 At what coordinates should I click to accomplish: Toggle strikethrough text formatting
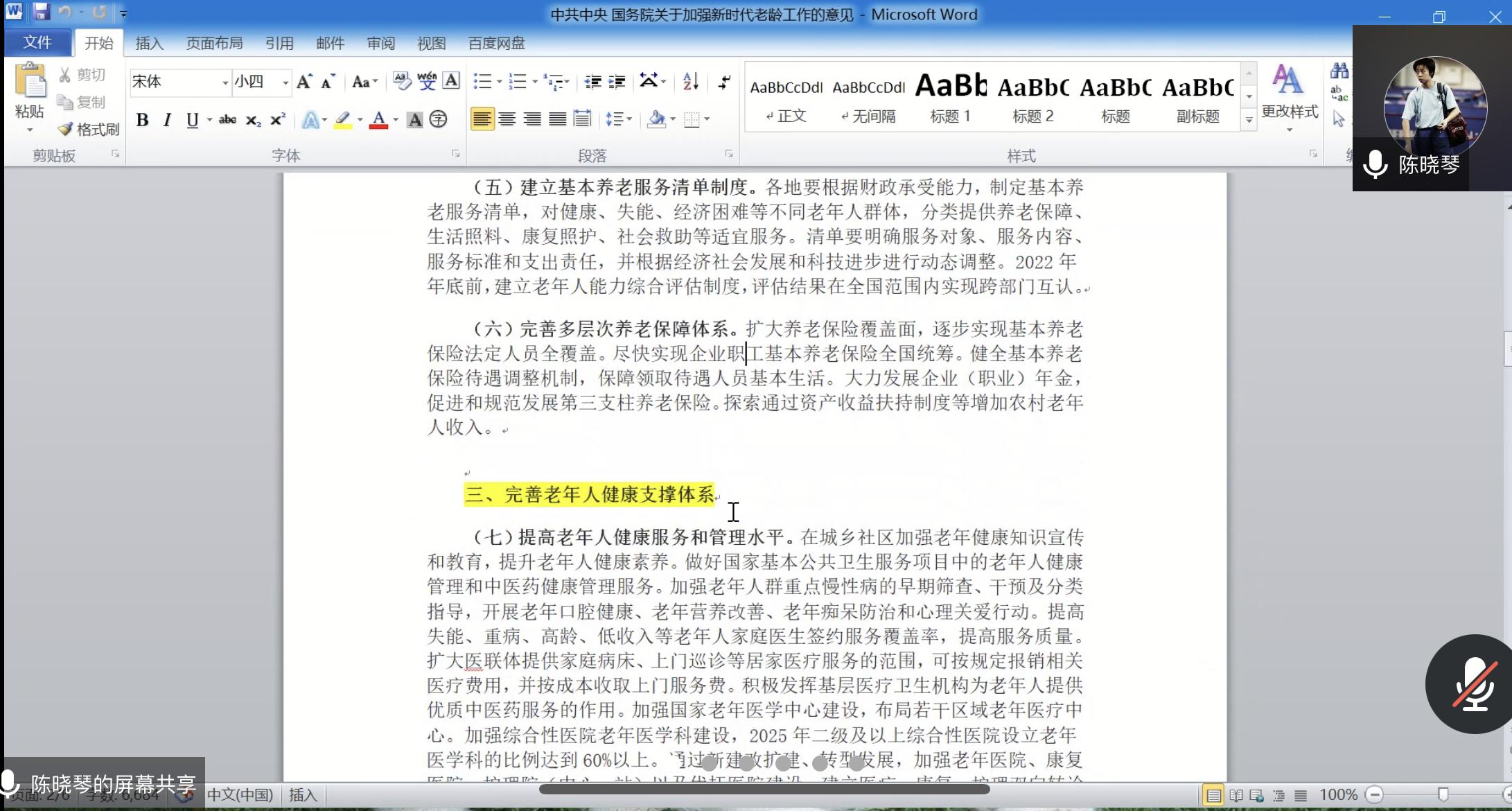pyautogui.click(x=227, y=120)
